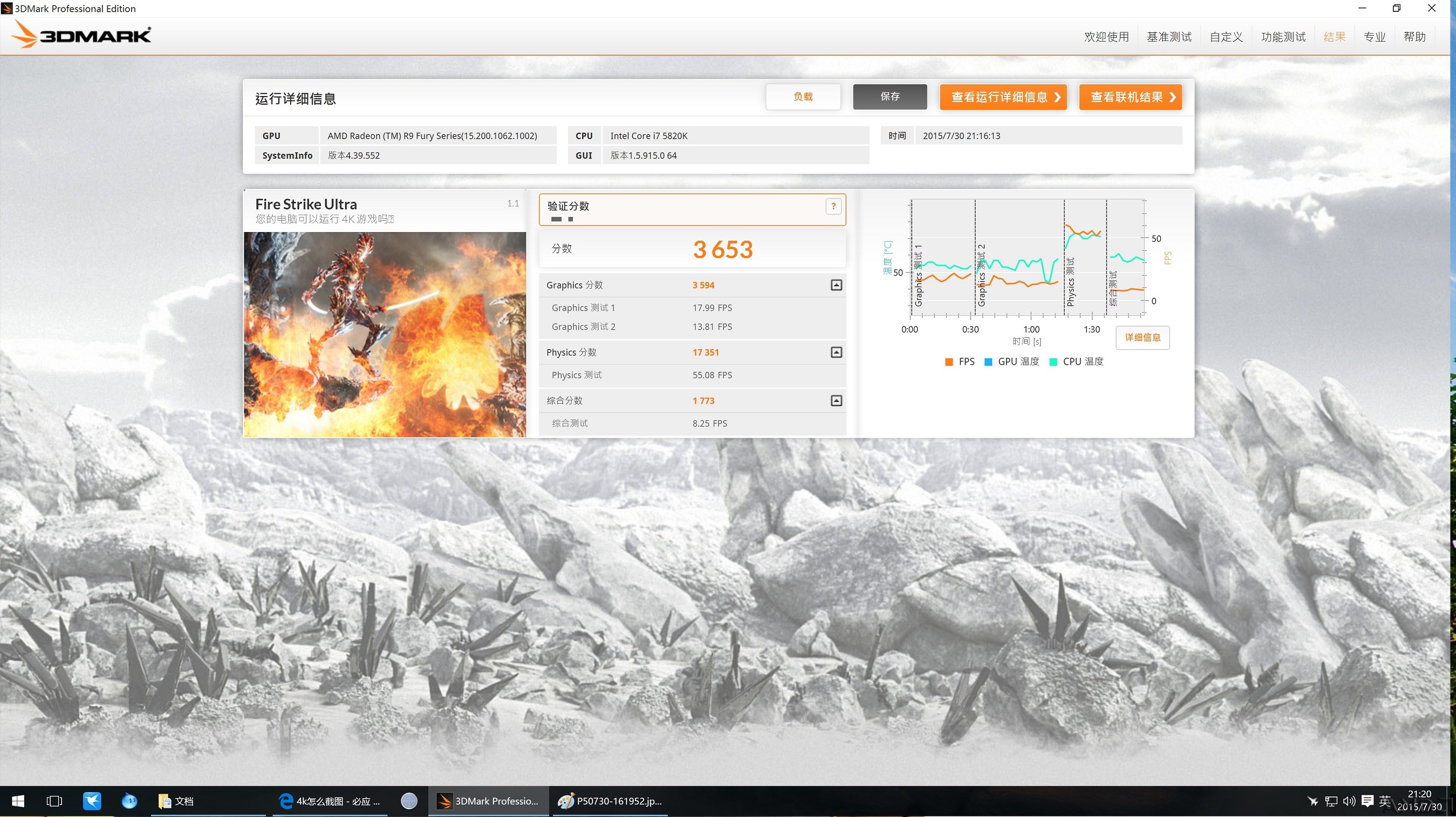Click the SystemInfo 版本4.39.552 value

point(354,155)
